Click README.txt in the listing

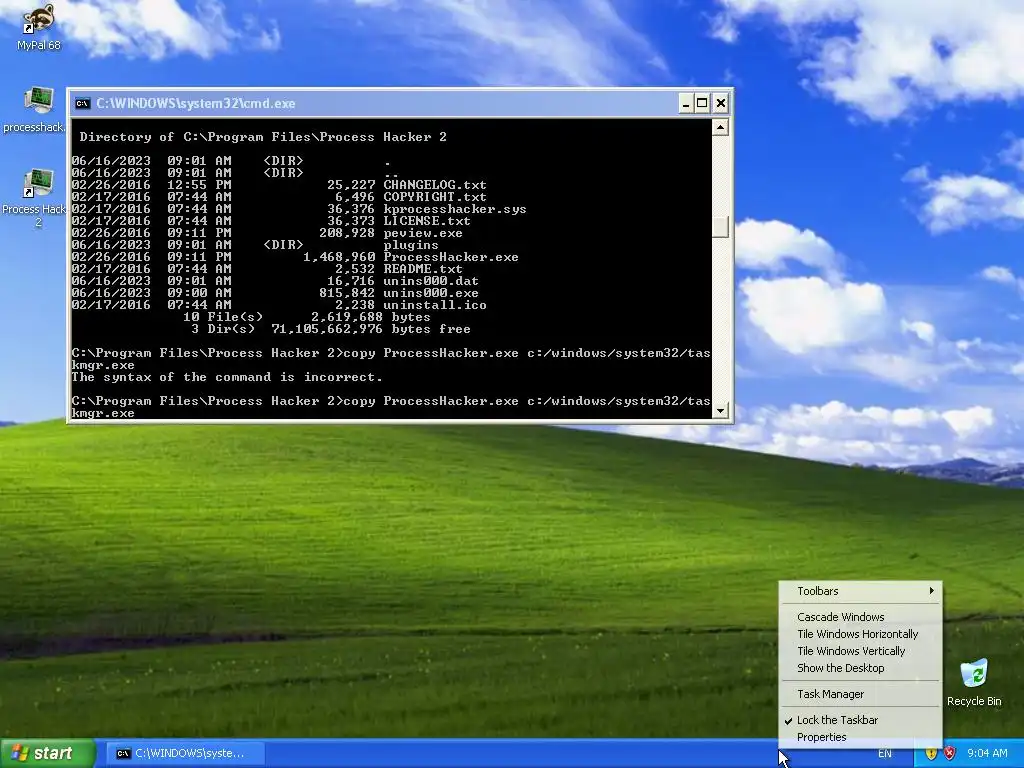click(x=423, y=269)
